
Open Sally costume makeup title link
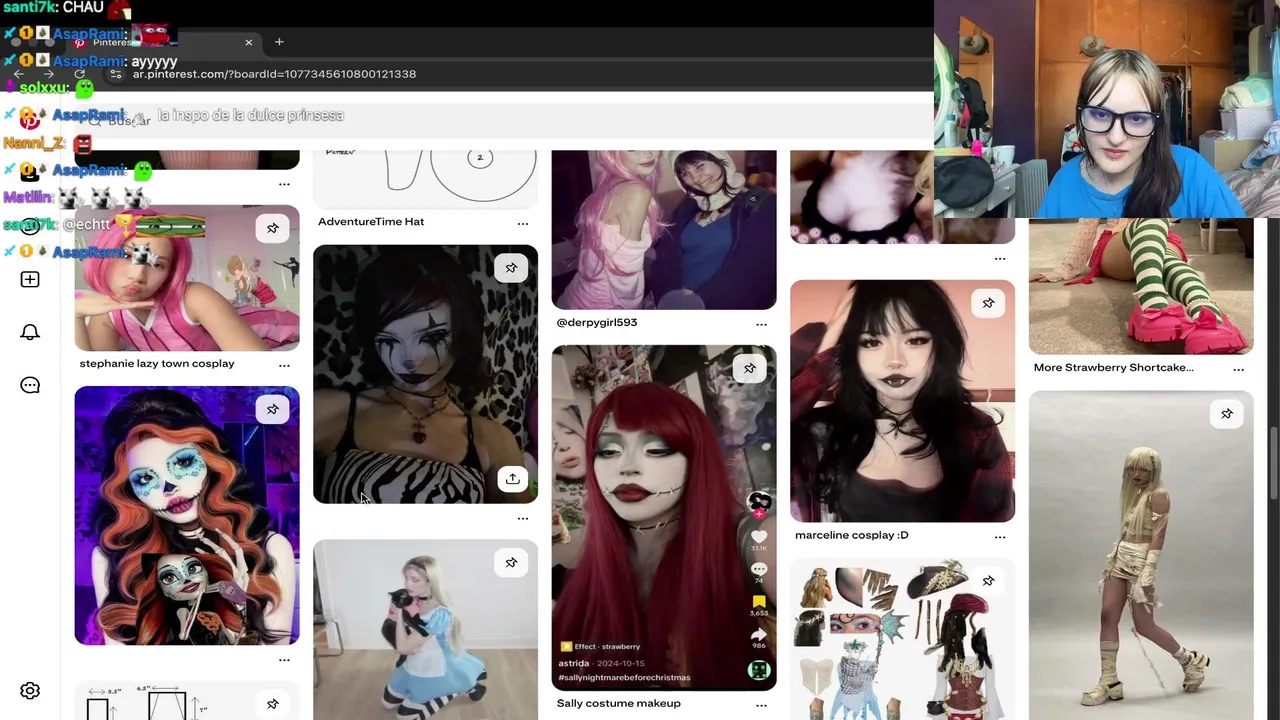tap(619, 704)
